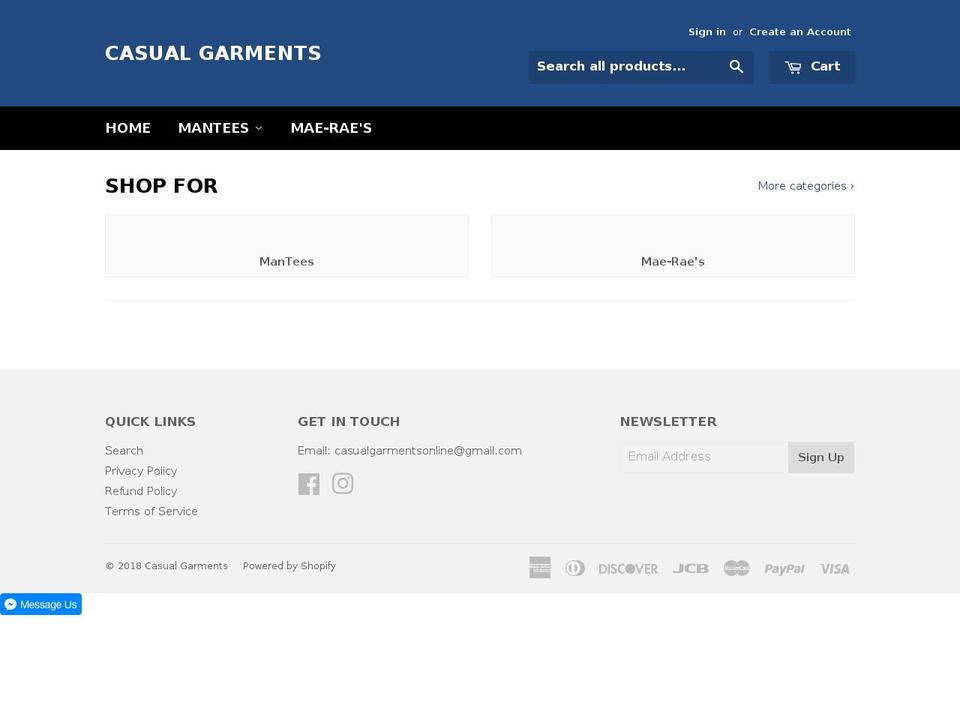This screenshot has width=960, height=720.
Task: Click Create an Account link
Action: tap(800, 32)
